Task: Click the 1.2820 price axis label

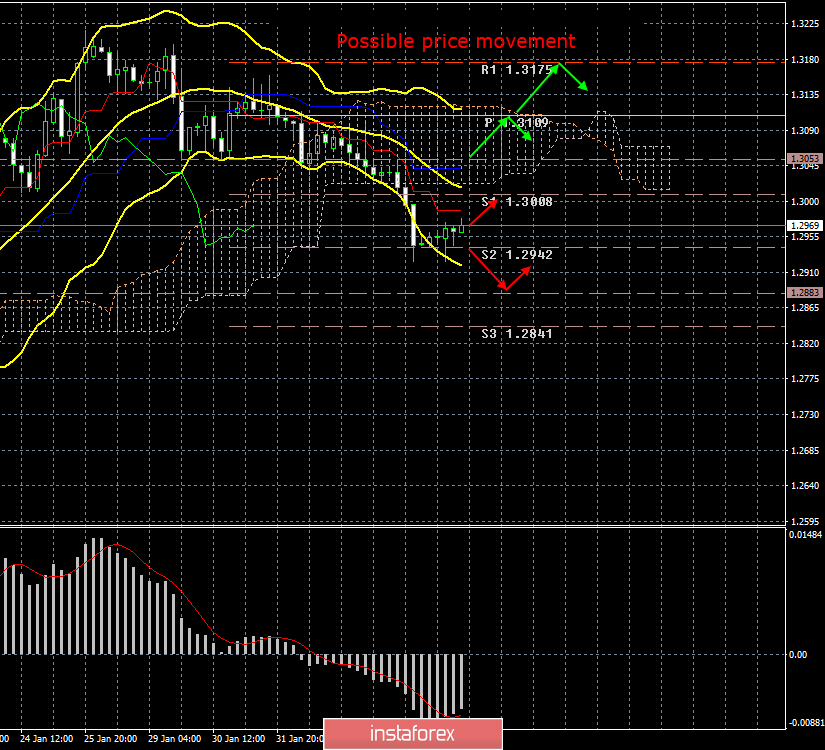Action: click(x=805, y=344)
